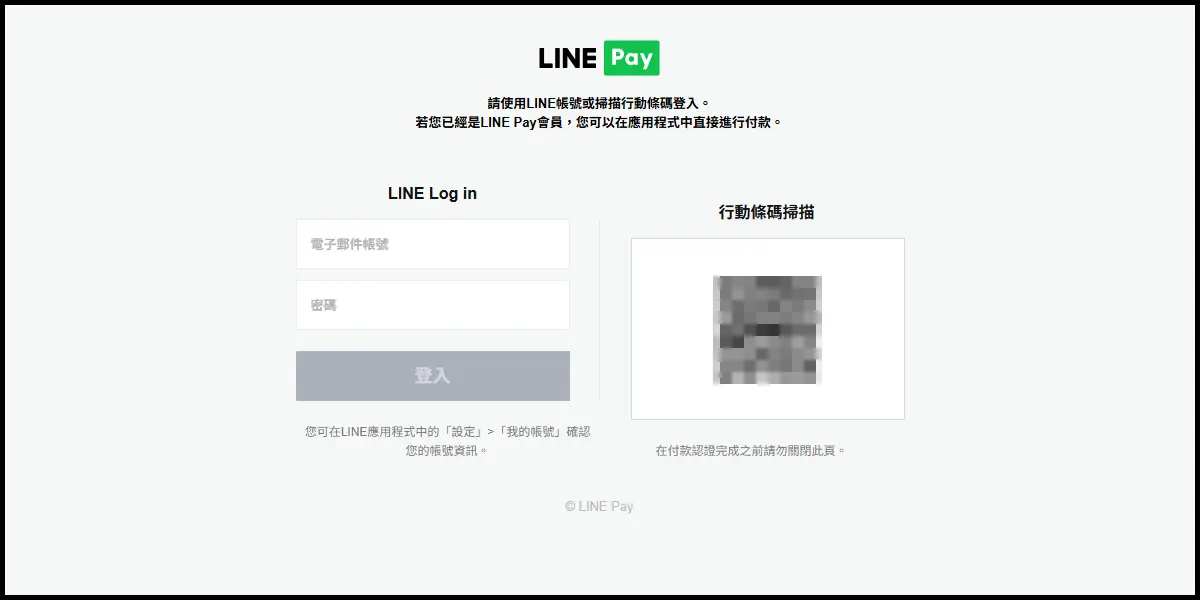The width and height of the screenshot is (1200, 600).
Task: Click the © LINE Pay footer text
Action: coord(599,506)
